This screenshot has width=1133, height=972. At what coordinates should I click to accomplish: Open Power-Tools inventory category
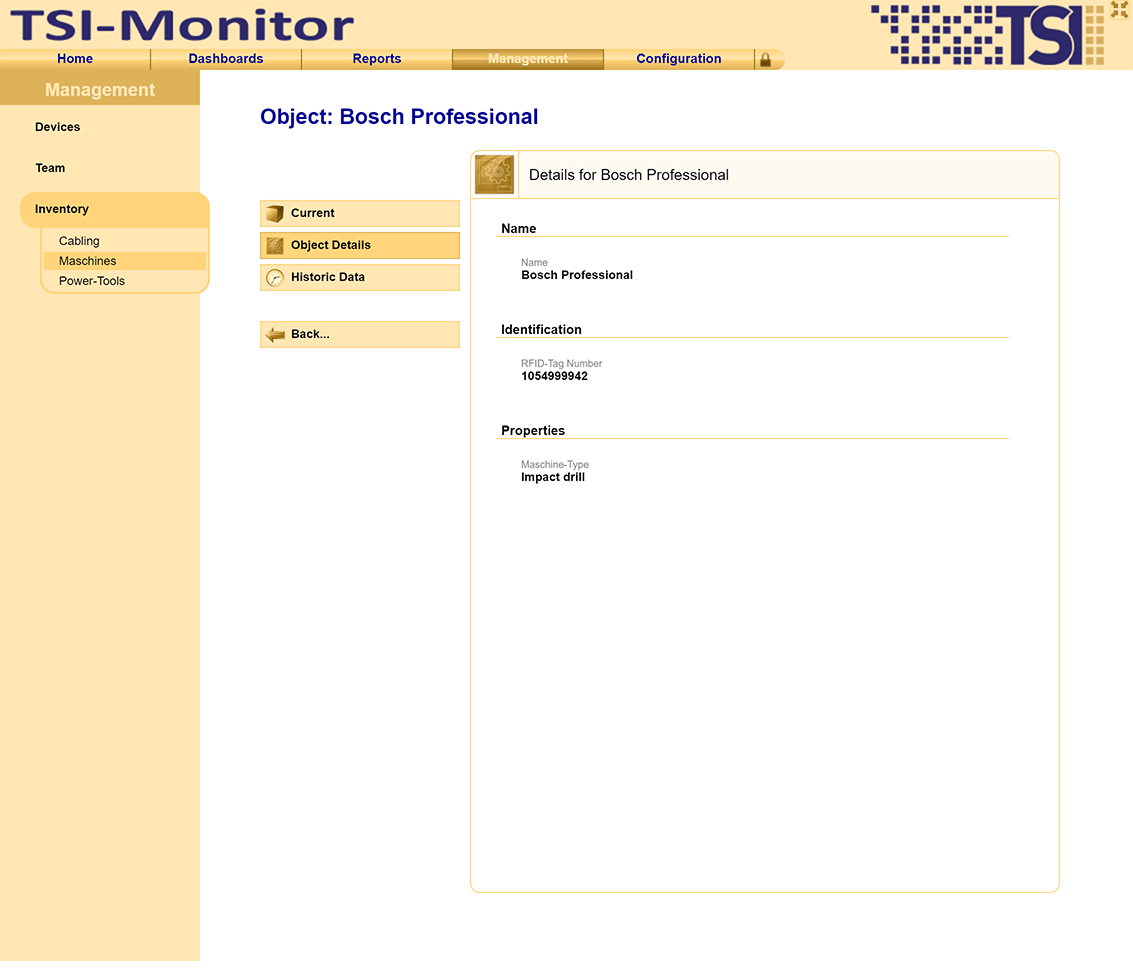92,281
